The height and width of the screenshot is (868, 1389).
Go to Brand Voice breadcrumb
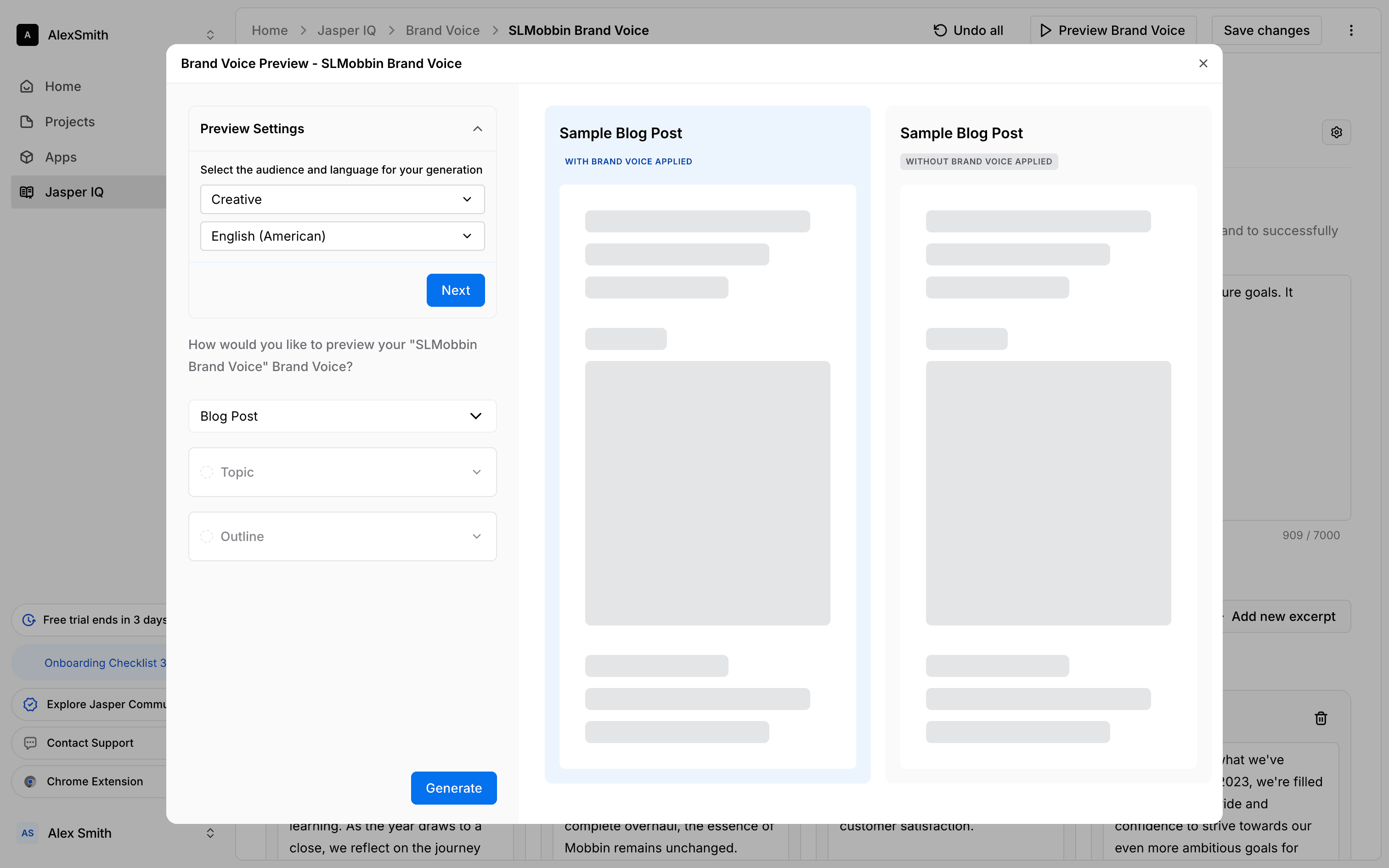coord(442,30)
